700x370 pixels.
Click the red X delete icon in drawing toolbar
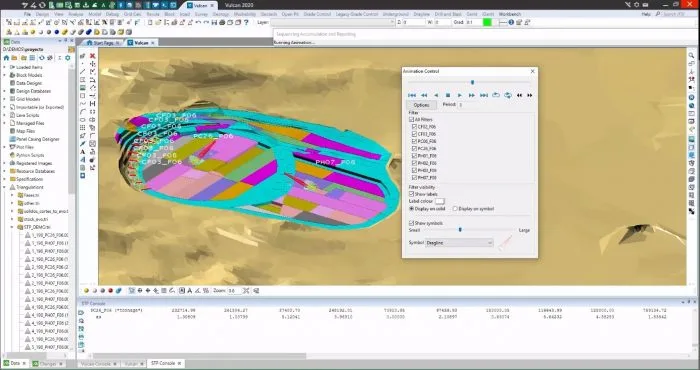click(92, 56)
